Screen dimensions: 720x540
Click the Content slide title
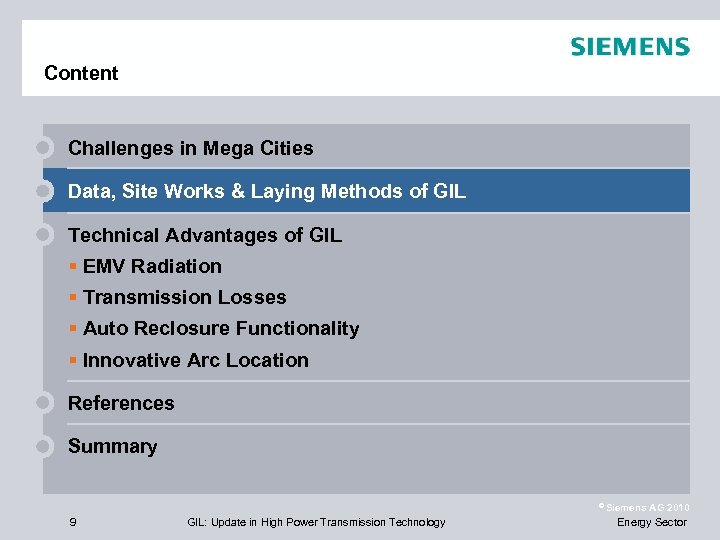coord(81,73)
